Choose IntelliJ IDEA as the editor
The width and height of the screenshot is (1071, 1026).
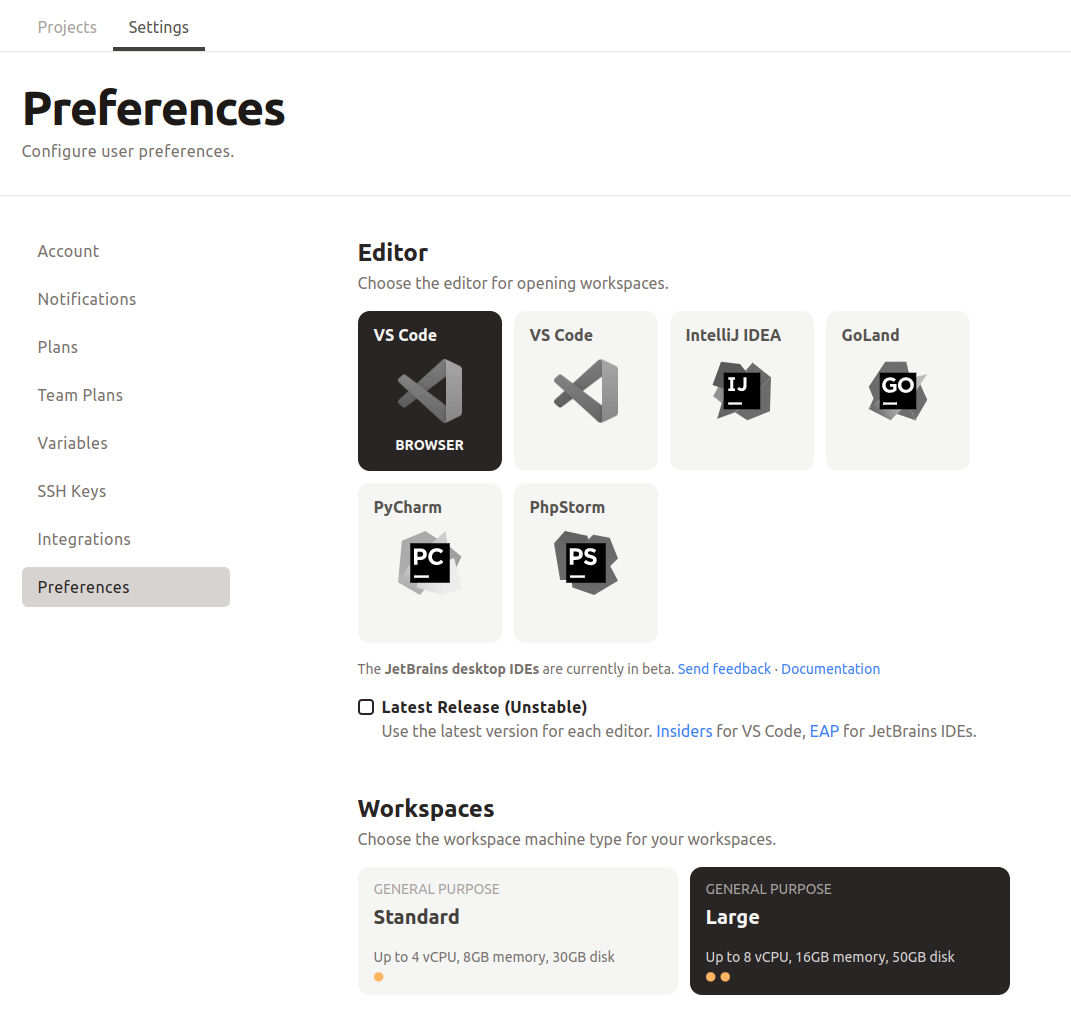point(741,390)
